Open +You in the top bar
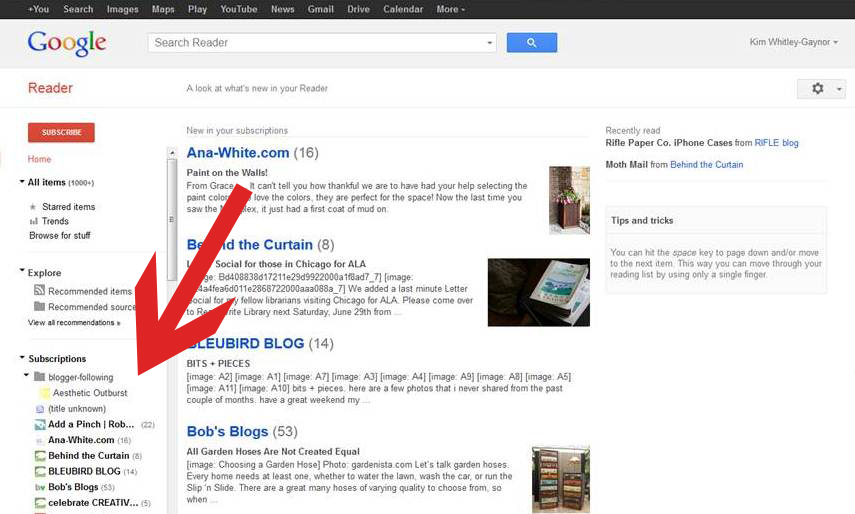This screenshot has width=855, height=514. coord(38,9)
